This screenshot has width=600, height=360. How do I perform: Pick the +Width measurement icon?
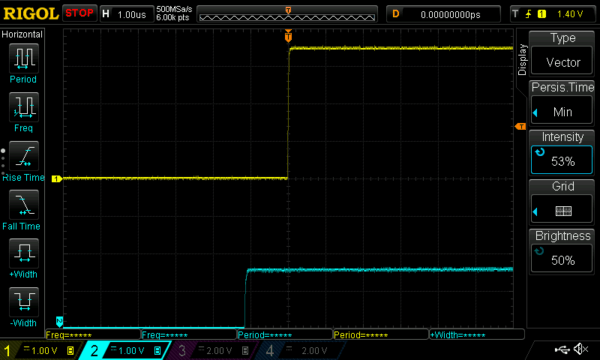click(24, 253)
